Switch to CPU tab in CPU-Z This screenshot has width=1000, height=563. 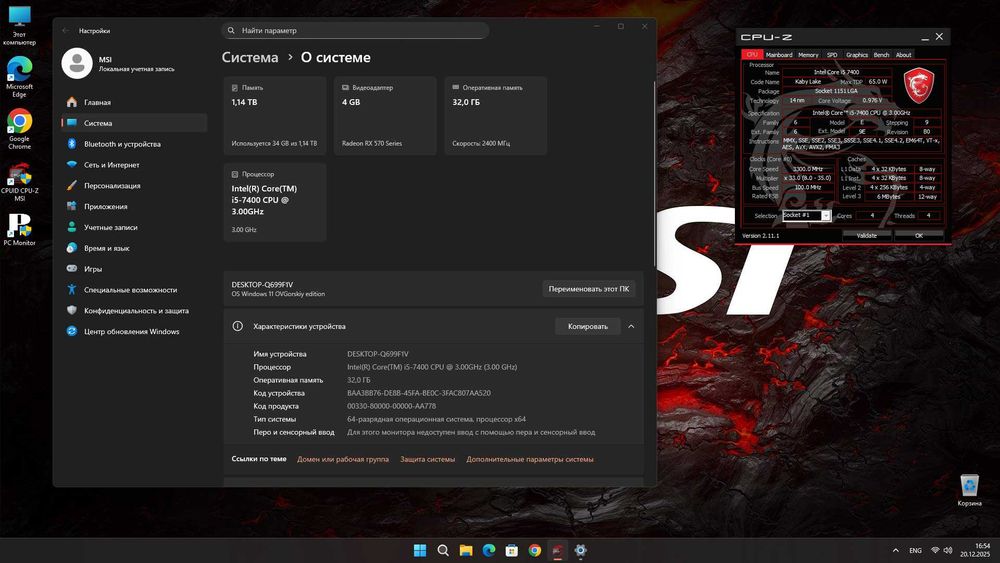click(x=752, y=55)
